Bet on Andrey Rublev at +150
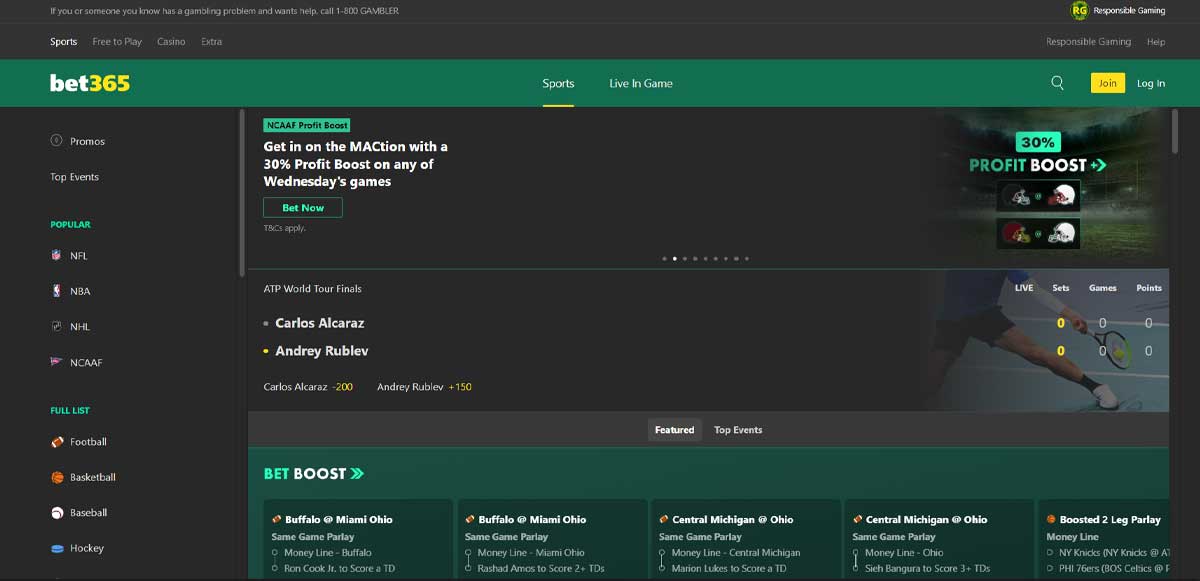 tap(424, 387)
